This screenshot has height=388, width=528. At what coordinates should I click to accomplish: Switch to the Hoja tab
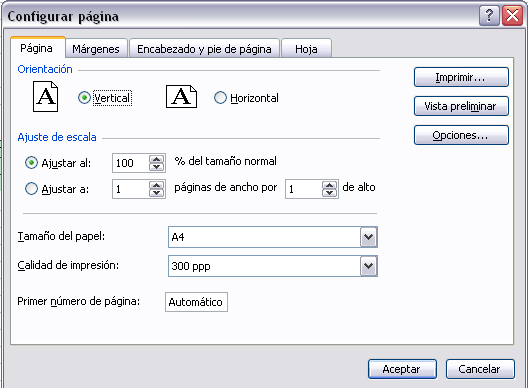click(x=306, y=49)
